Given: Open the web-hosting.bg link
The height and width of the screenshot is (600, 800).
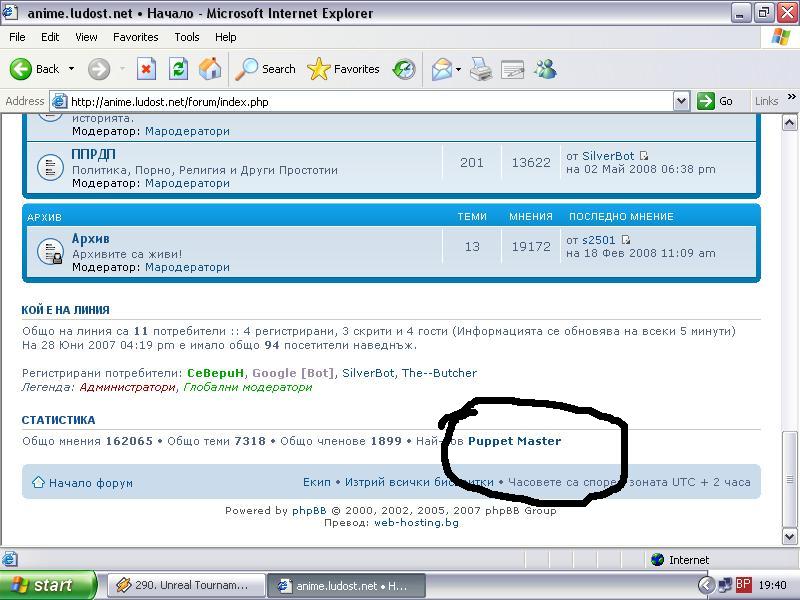Looking at the screenshot, I should 416,522.
